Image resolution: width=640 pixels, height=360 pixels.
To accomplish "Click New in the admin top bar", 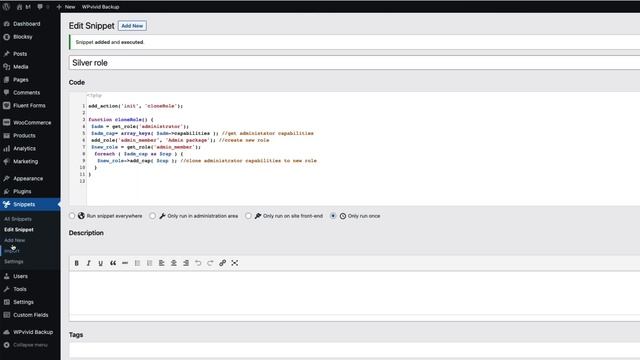I will coord(66,7).
